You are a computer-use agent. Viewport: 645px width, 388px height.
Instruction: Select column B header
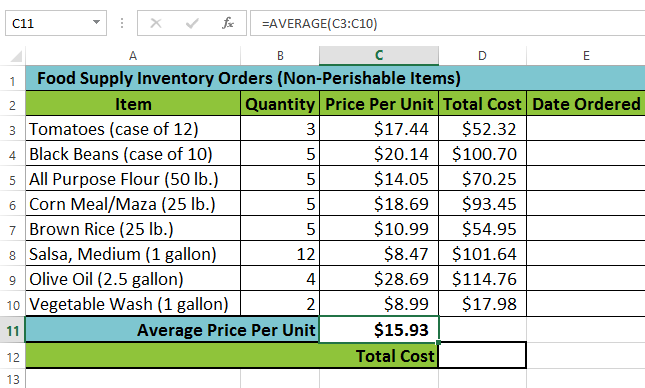[280, 56]
